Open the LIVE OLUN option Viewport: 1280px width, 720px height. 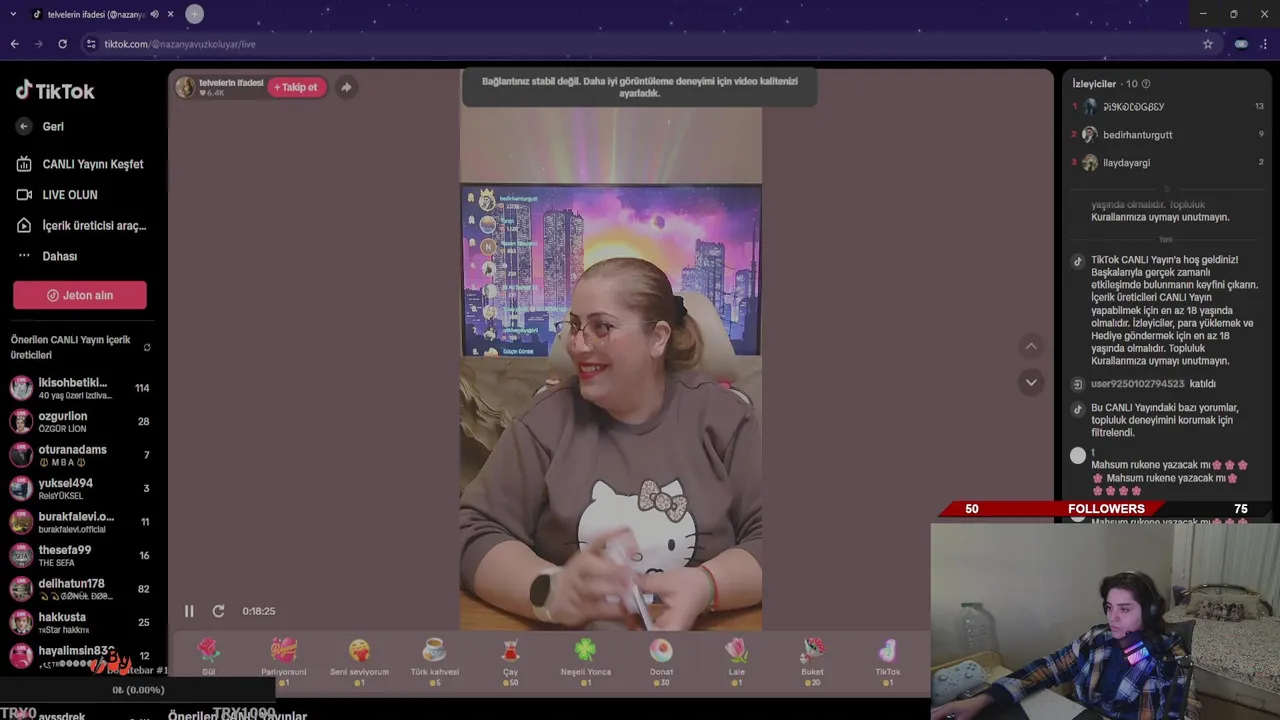[x=58, y=195]
